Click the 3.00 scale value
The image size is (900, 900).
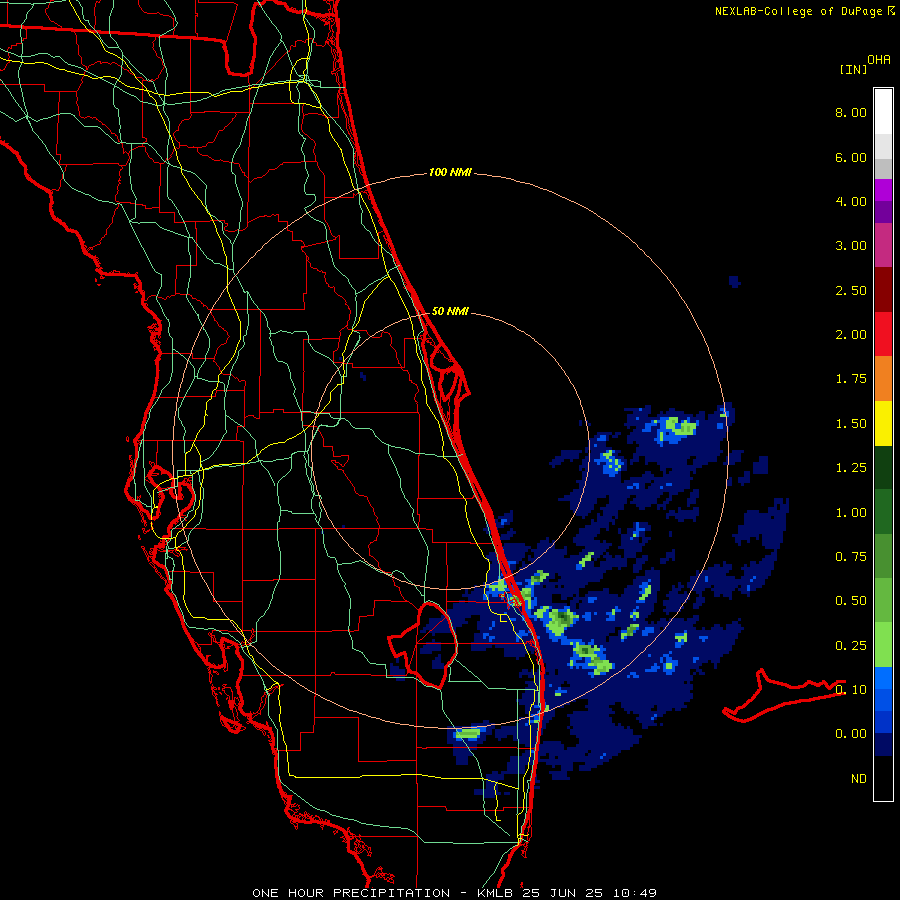851,246
